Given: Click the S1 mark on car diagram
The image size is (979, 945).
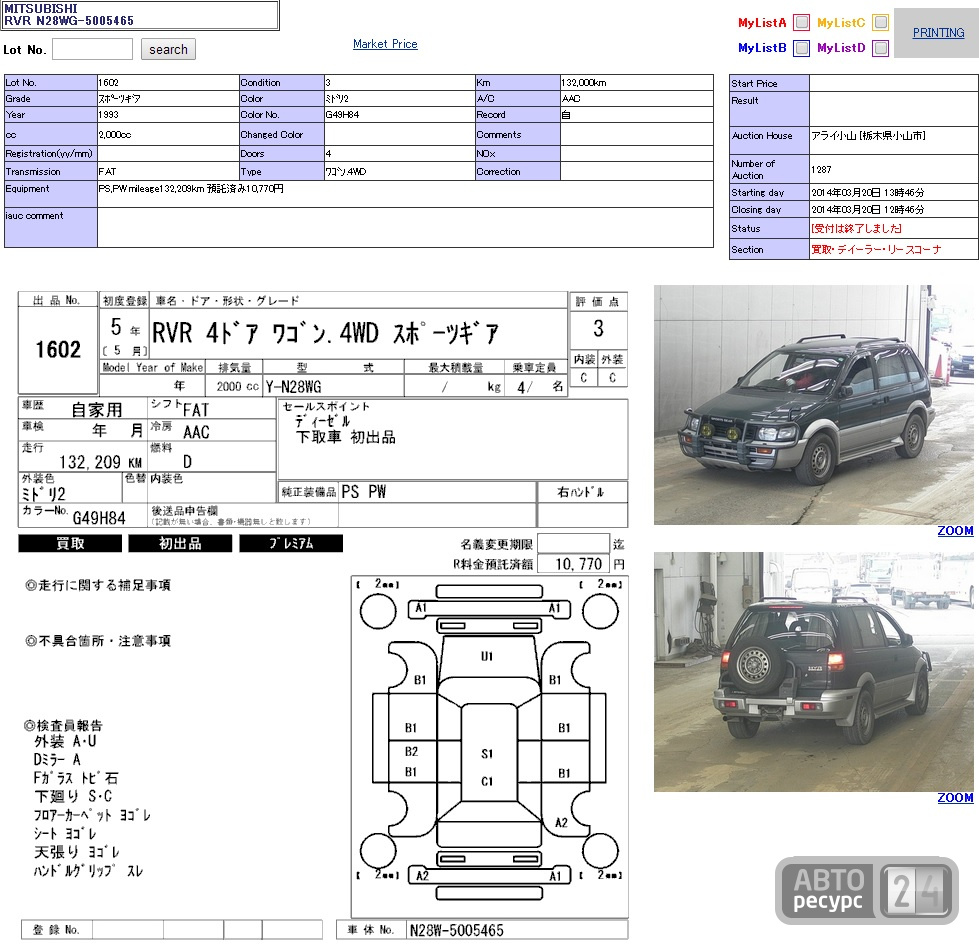Looking at the screenshot, I should point(487,754).
